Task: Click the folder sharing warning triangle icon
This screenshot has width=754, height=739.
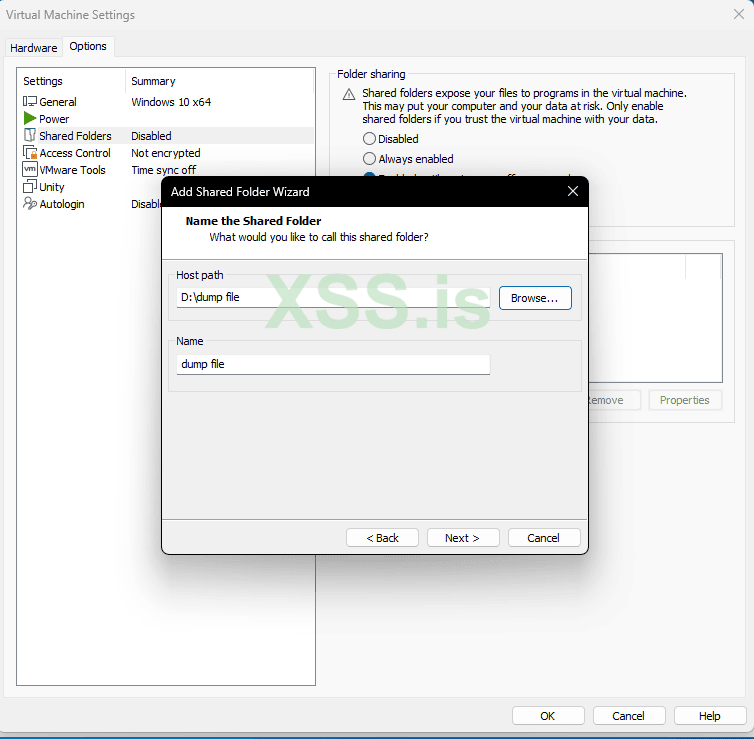Action: (349, 94)
